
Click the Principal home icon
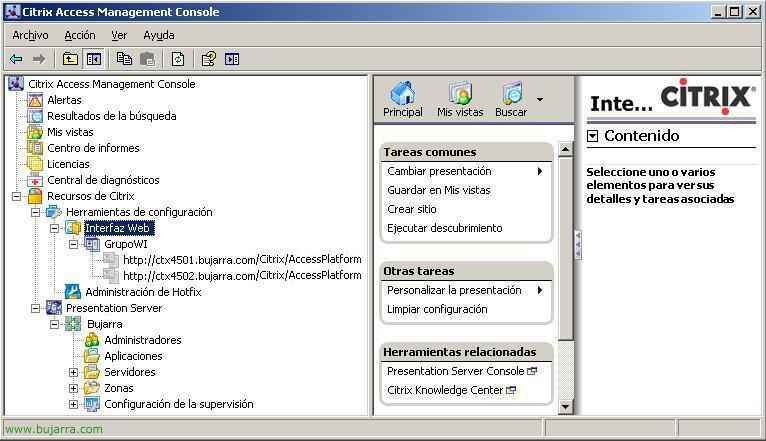403,93
